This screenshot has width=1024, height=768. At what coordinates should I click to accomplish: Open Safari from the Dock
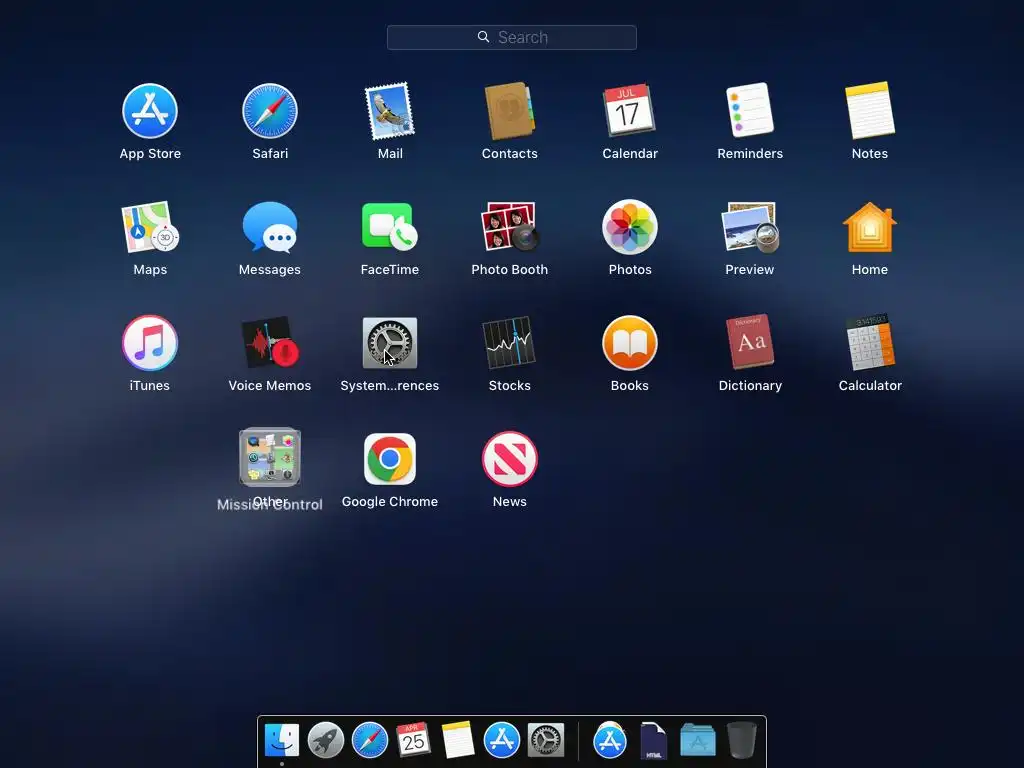370,741
